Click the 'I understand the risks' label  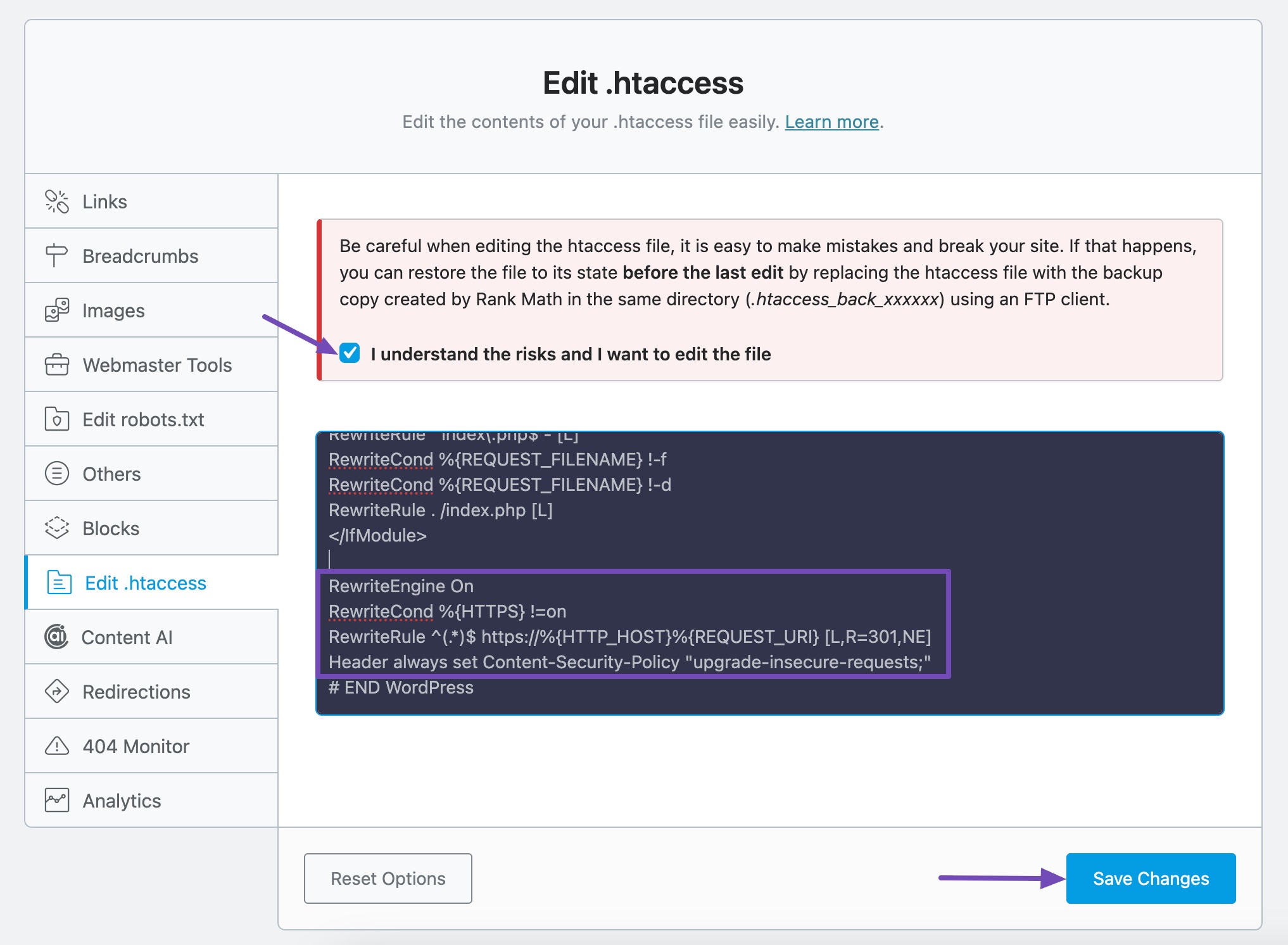click(x=571, y=354)
